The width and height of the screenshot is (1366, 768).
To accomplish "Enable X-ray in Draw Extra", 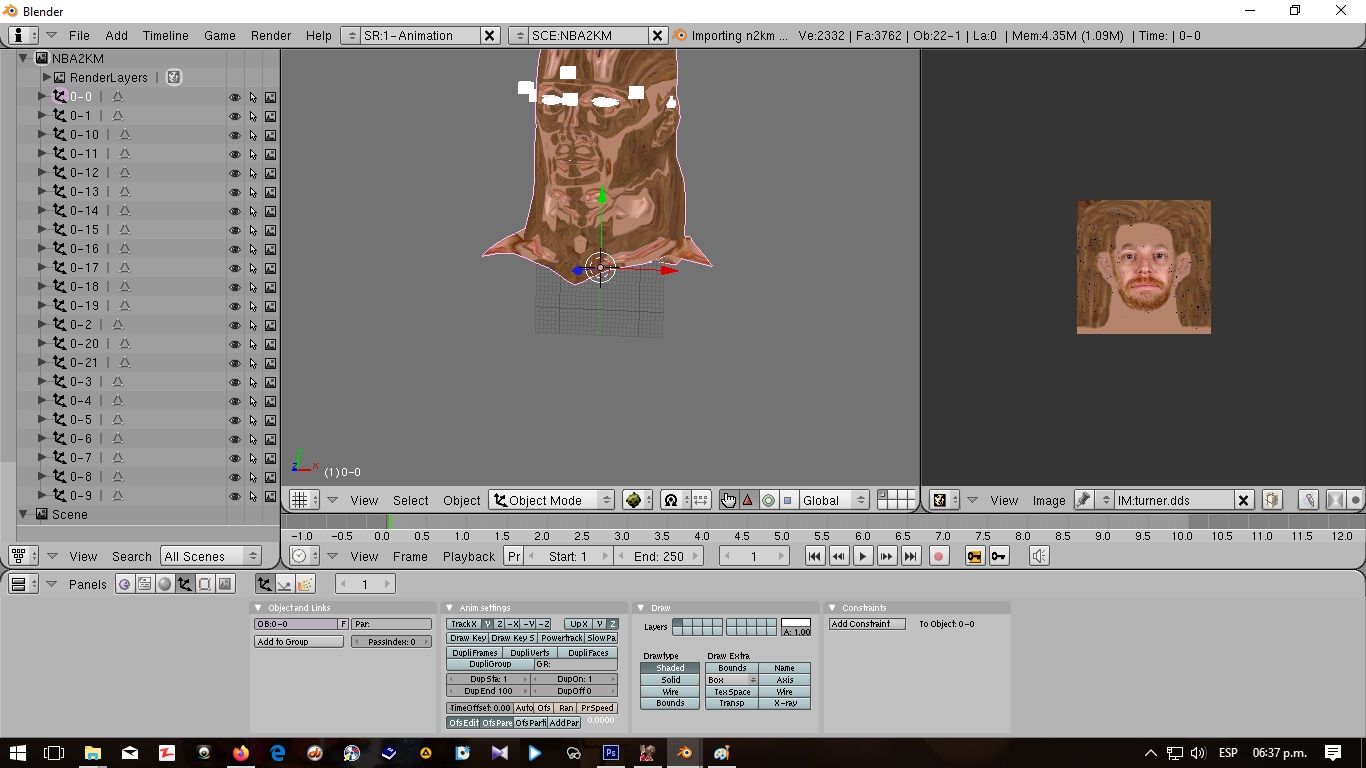I will (784, 704).
